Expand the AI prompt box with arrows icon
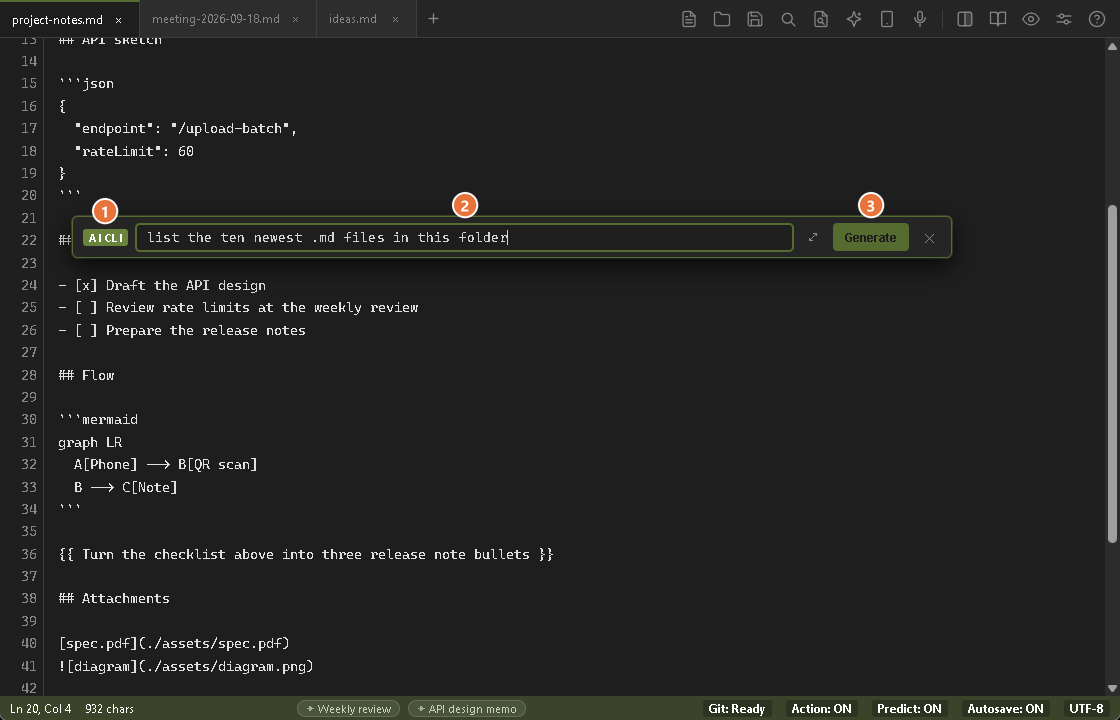 [x=813, y=237]
